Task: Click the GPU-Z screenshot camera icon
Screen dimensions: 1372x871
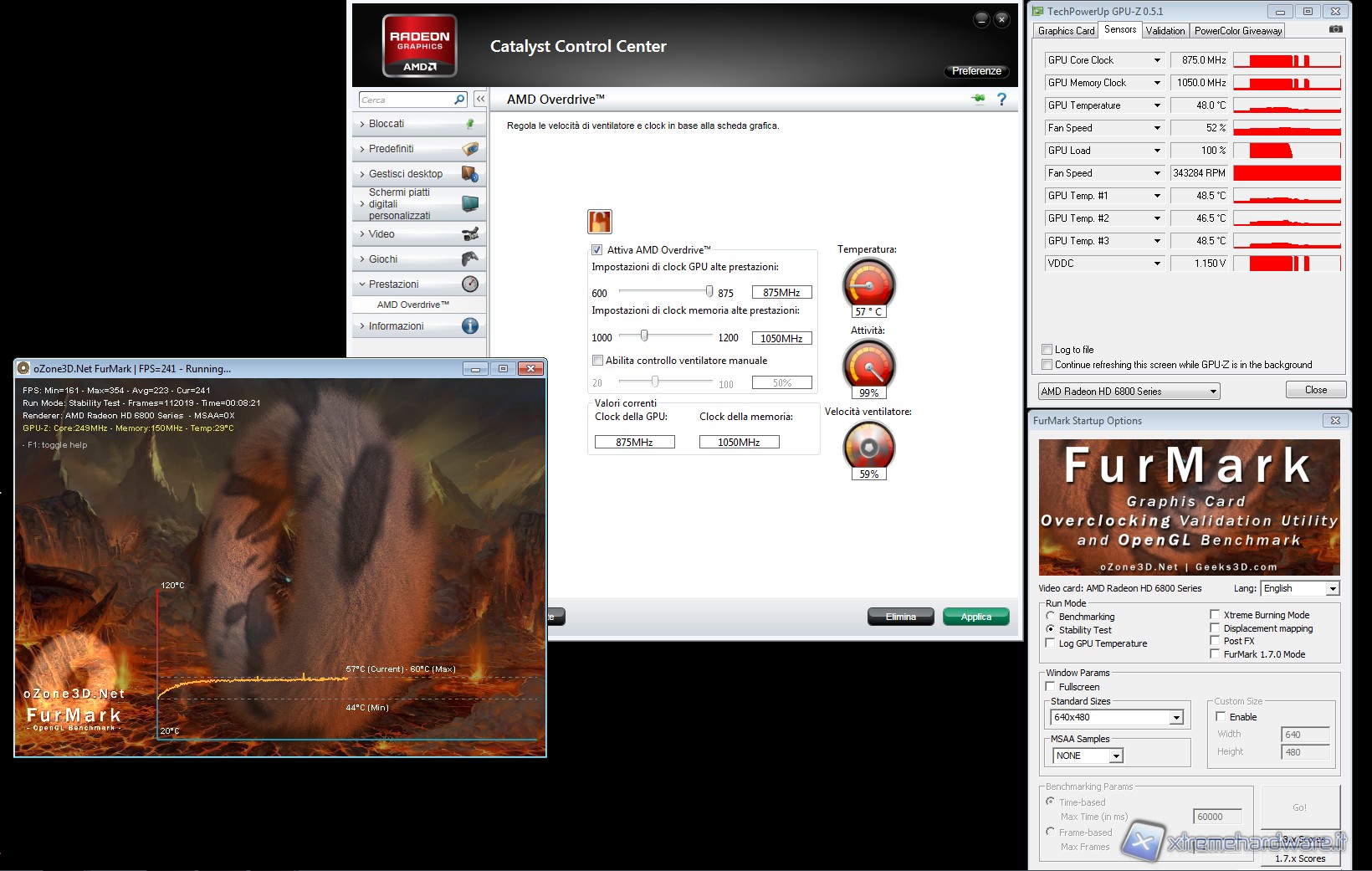Action: [x=1336, y=29]
